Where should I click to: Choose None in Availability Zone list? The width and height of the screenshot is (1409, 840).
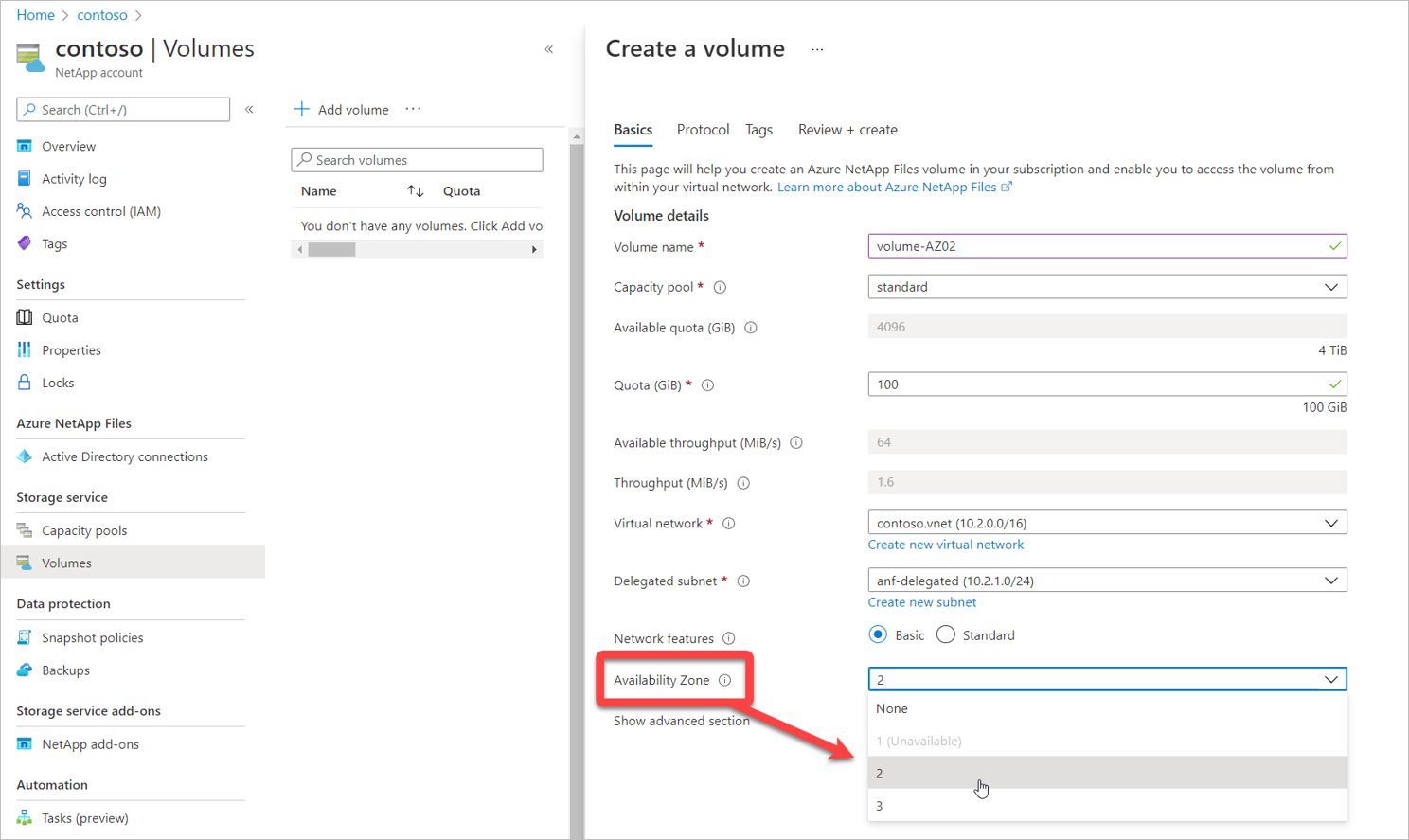(x=1107, y=708)
